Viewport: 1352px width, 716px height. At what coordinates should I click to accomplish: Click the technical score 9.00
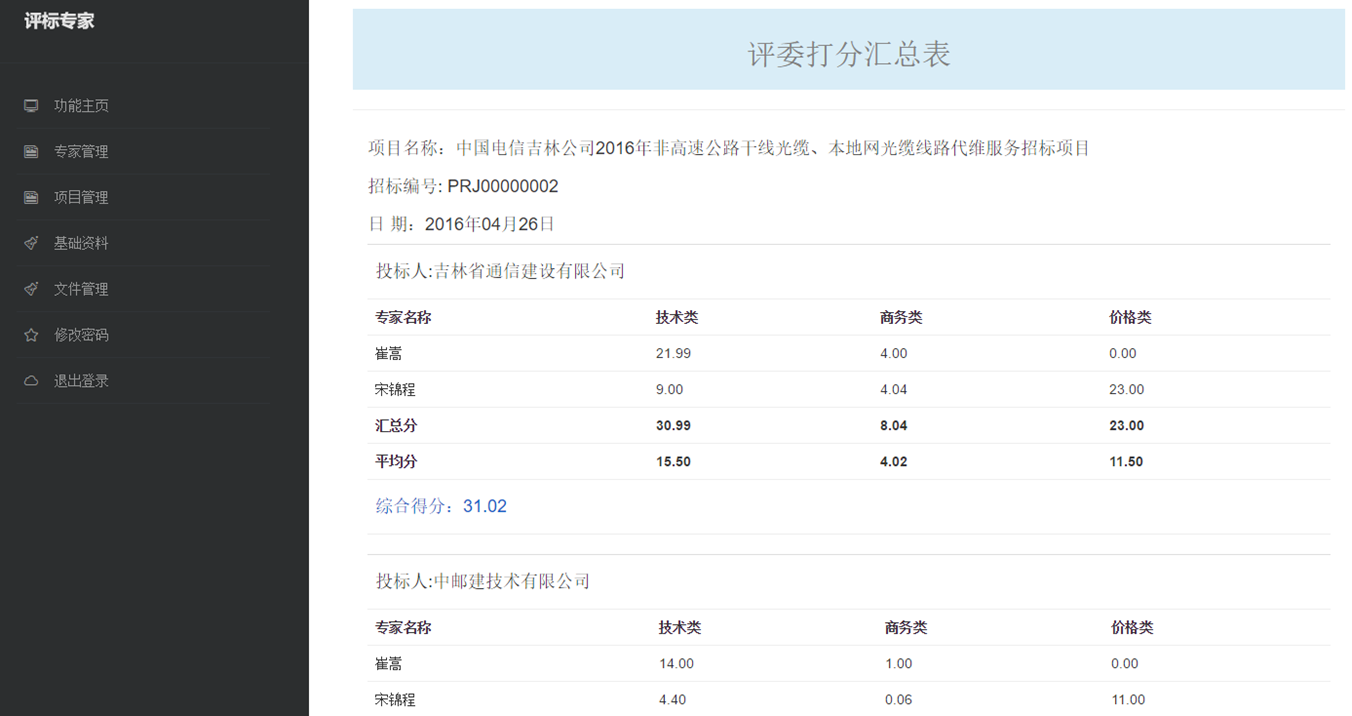click(x=670, y=390)
